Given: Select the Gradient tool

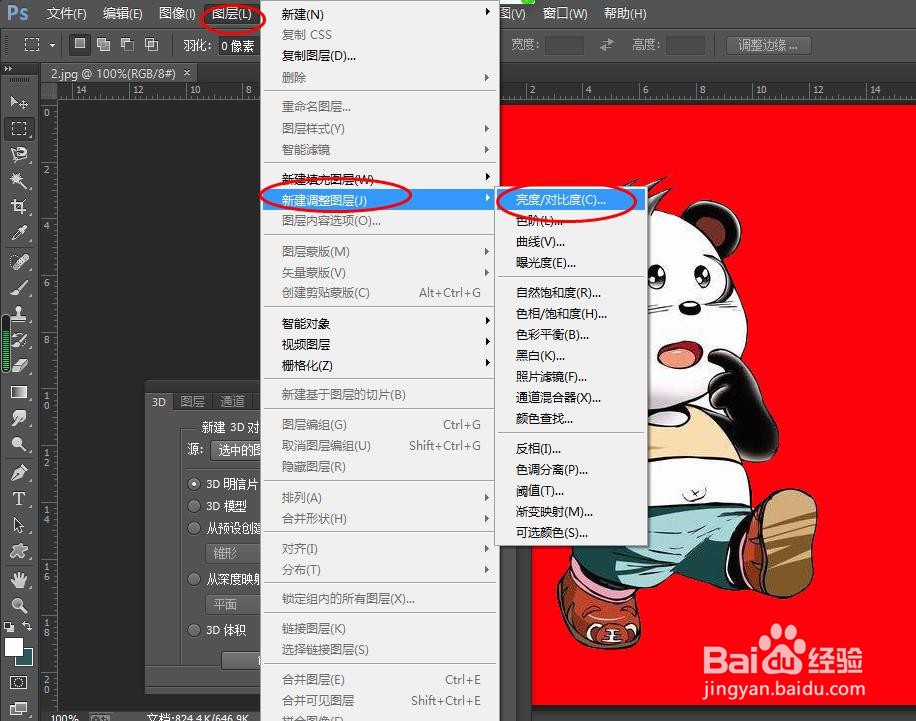Looking at the screenshot, I should click(18, 393).
